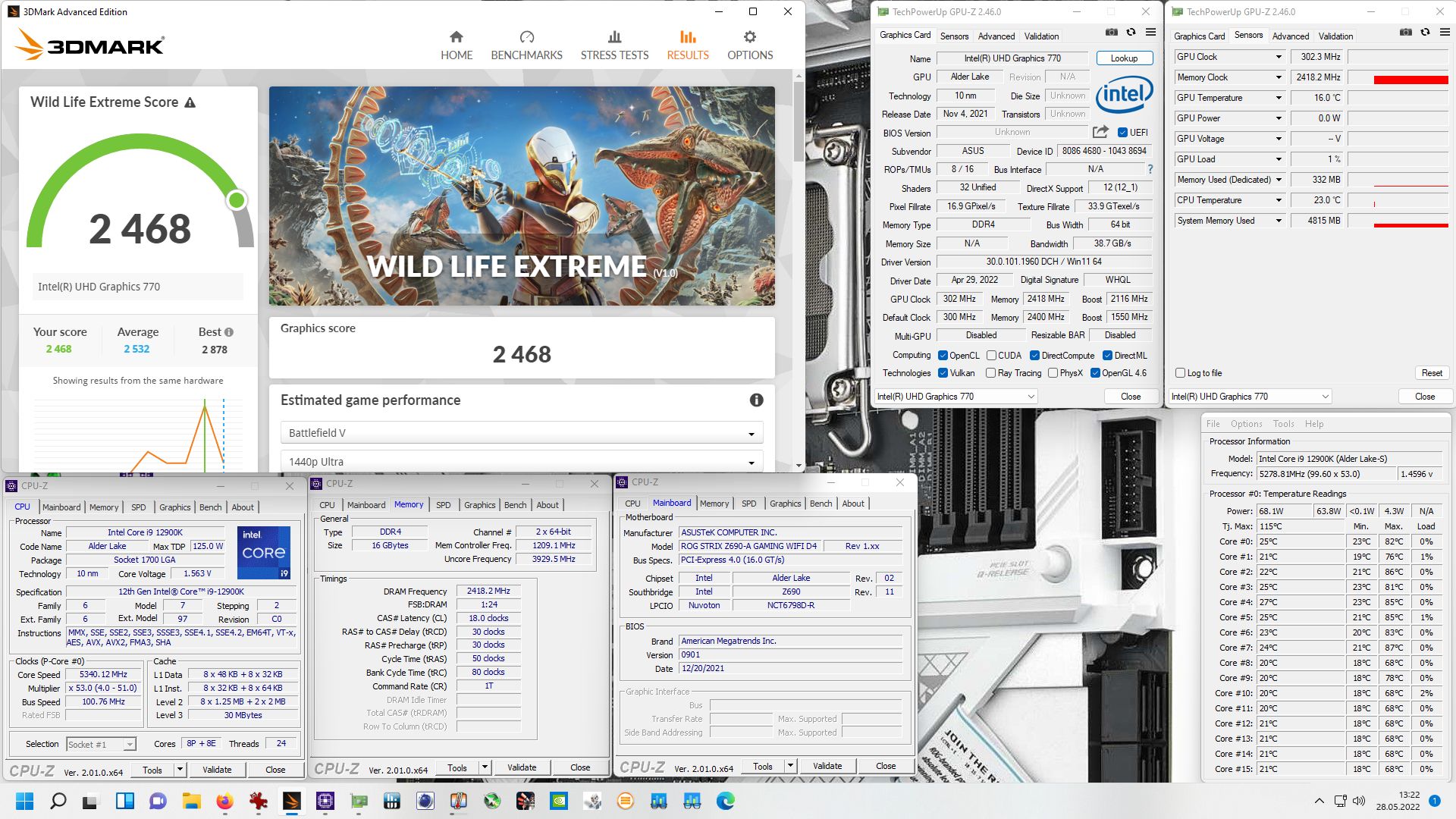Click Reset button in GPU-Z Sensors
Viewport: 1456px width, 819px height.
(1432, 373)
